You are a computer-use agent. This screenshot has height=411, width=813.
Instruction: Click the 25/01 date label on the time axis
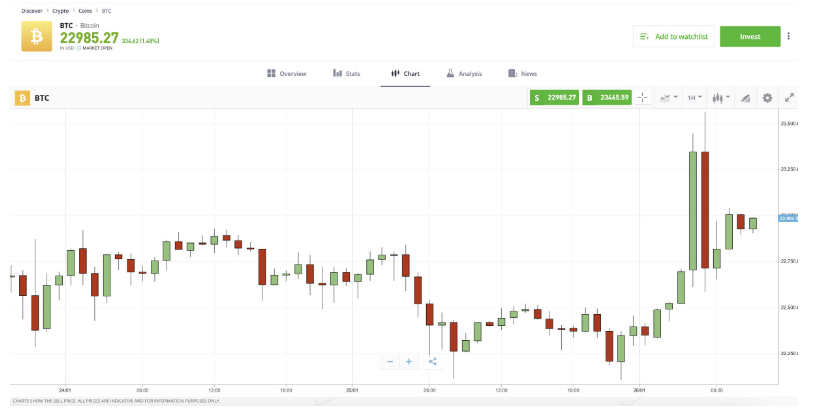click(353, 390)
